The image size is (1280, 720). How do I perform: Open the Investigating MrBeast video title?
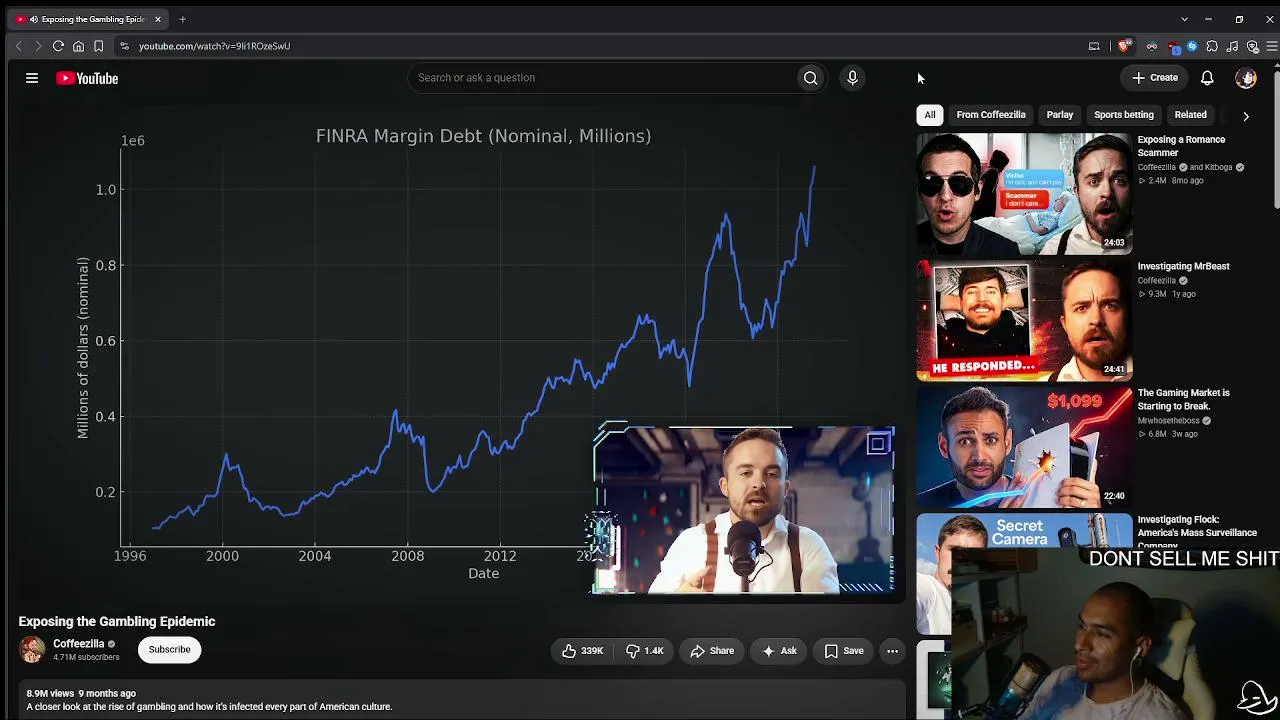pos(1183,267)
